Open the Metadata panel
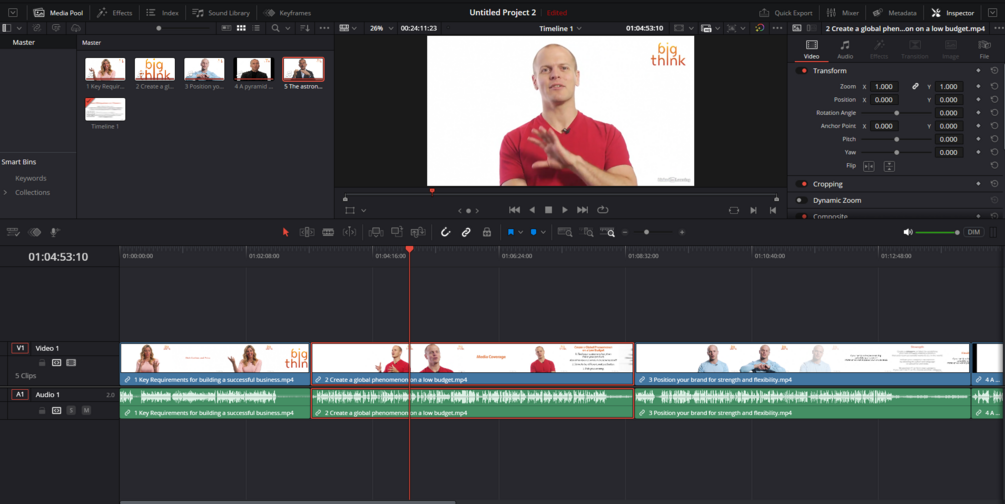The width and height of the screenshot is (1005, 504). [x=895, y=13]
